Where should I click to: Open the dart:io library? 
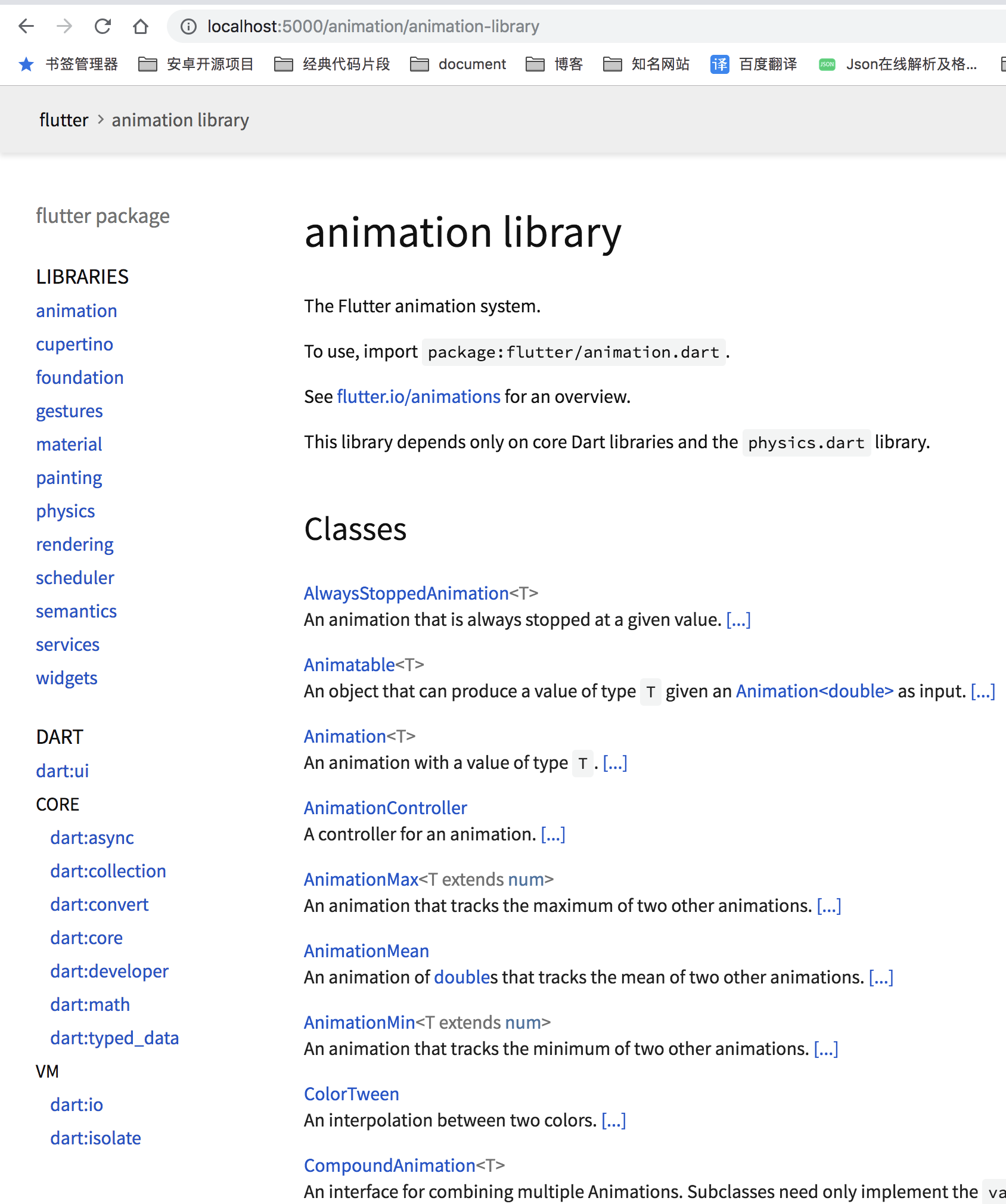click(76, 1104)
